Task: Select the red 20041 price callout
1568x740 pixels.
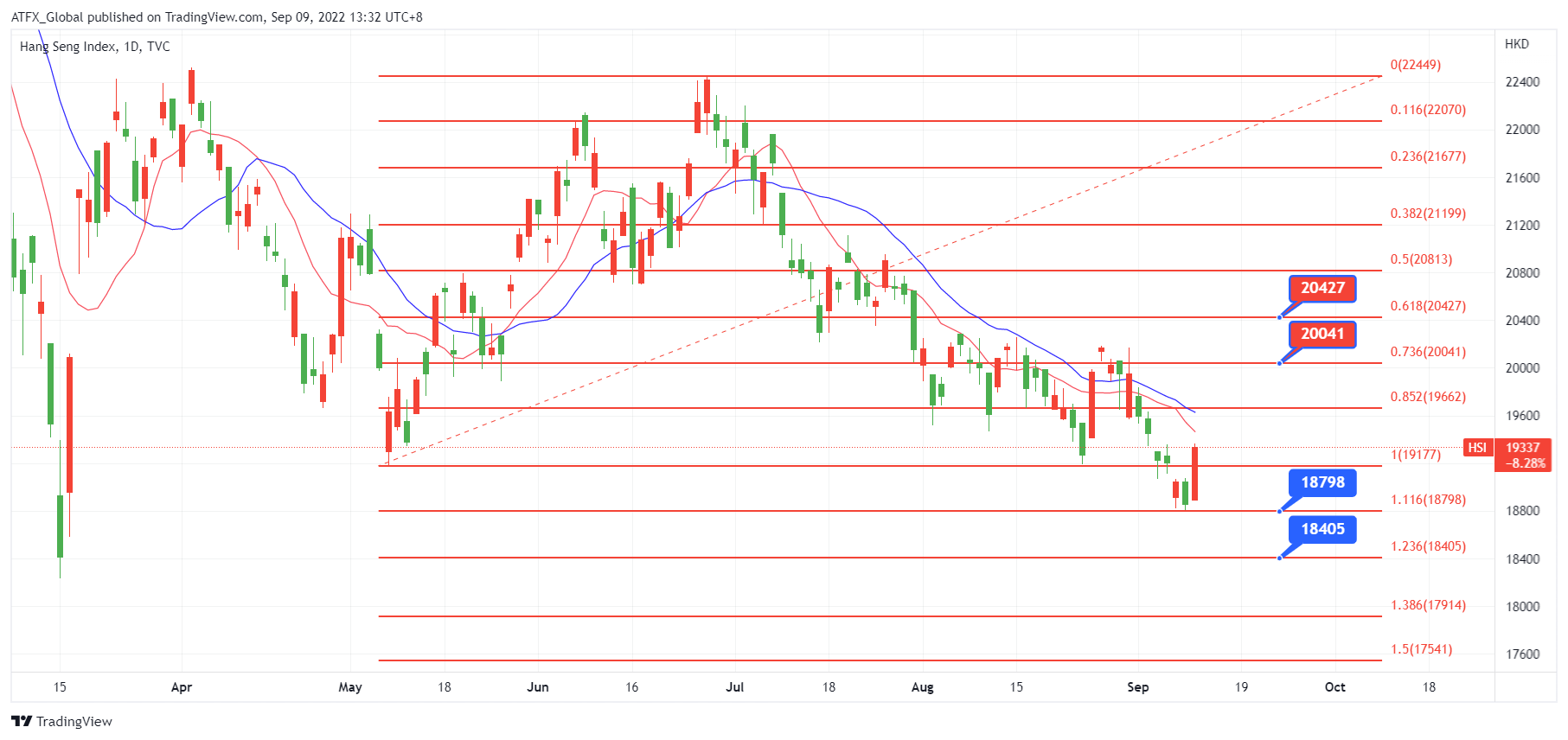Action: tap(1322, 334)
